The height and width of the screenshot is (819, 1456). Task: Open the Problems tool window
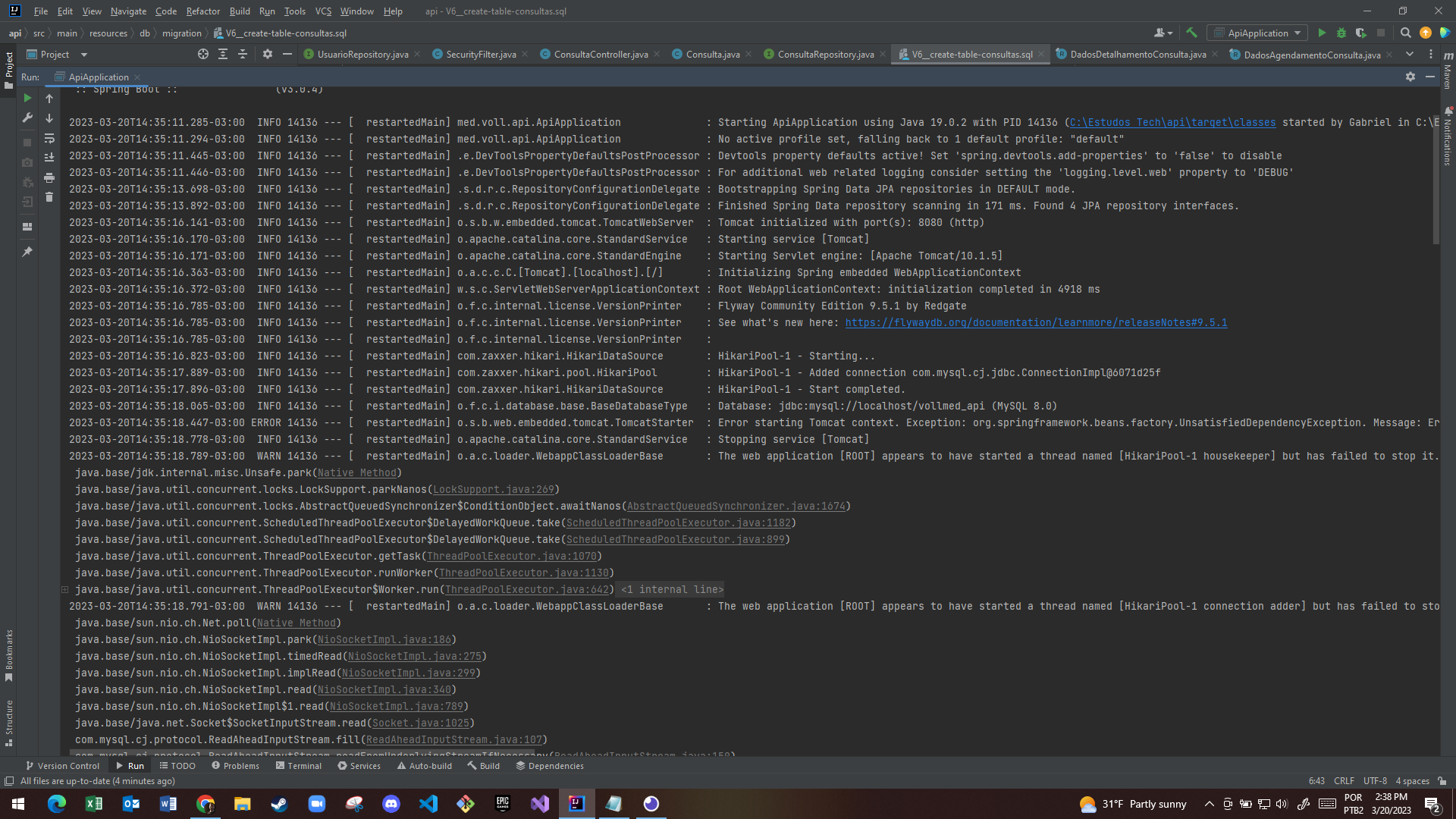point(235,766)
